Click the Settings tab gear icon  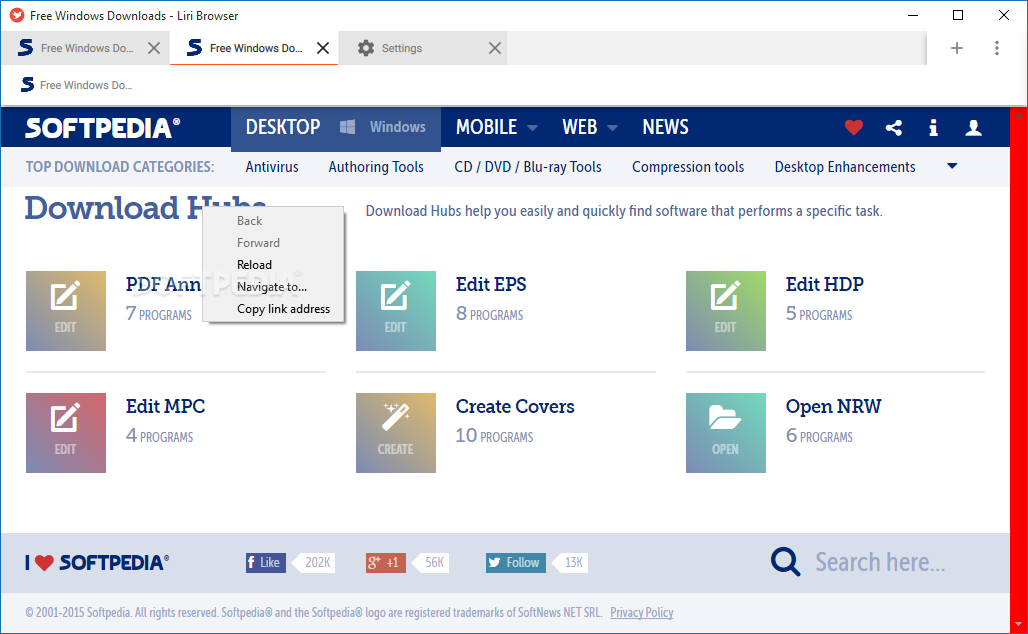[x=366, y=48]
